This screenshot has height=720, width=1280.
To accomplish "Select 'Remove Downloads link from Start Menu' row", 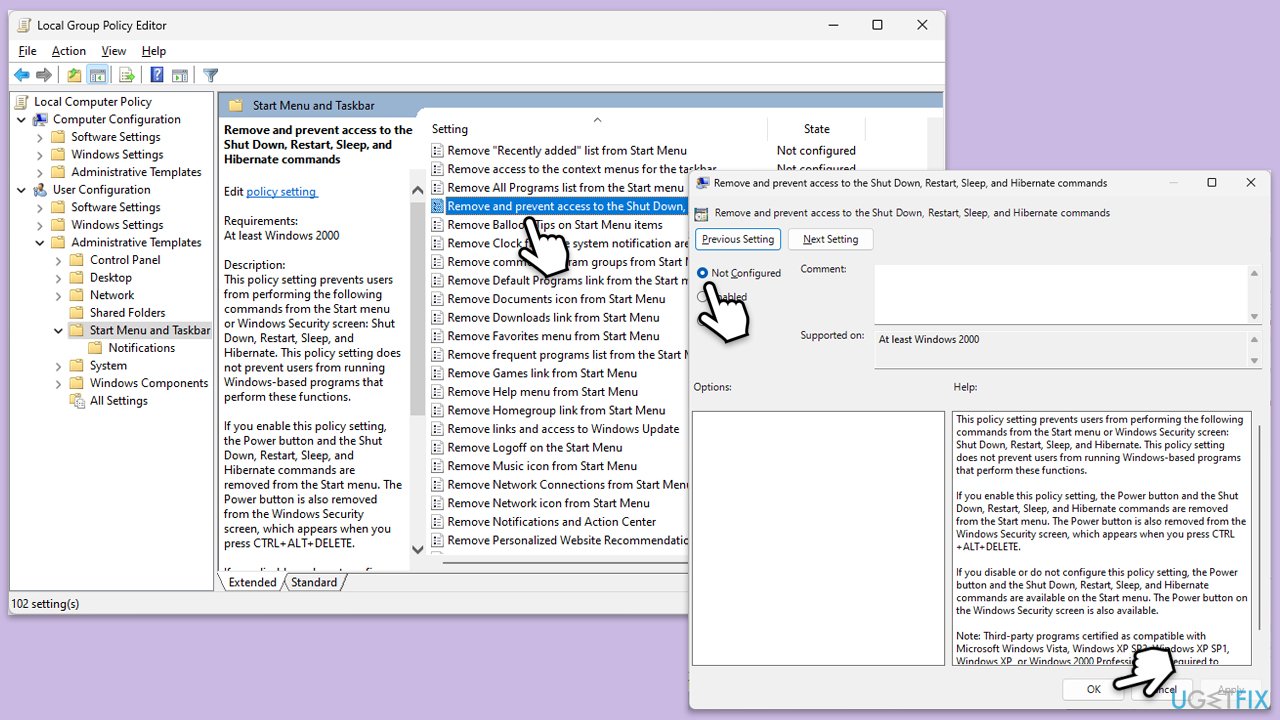I will (x=558, y=317).
